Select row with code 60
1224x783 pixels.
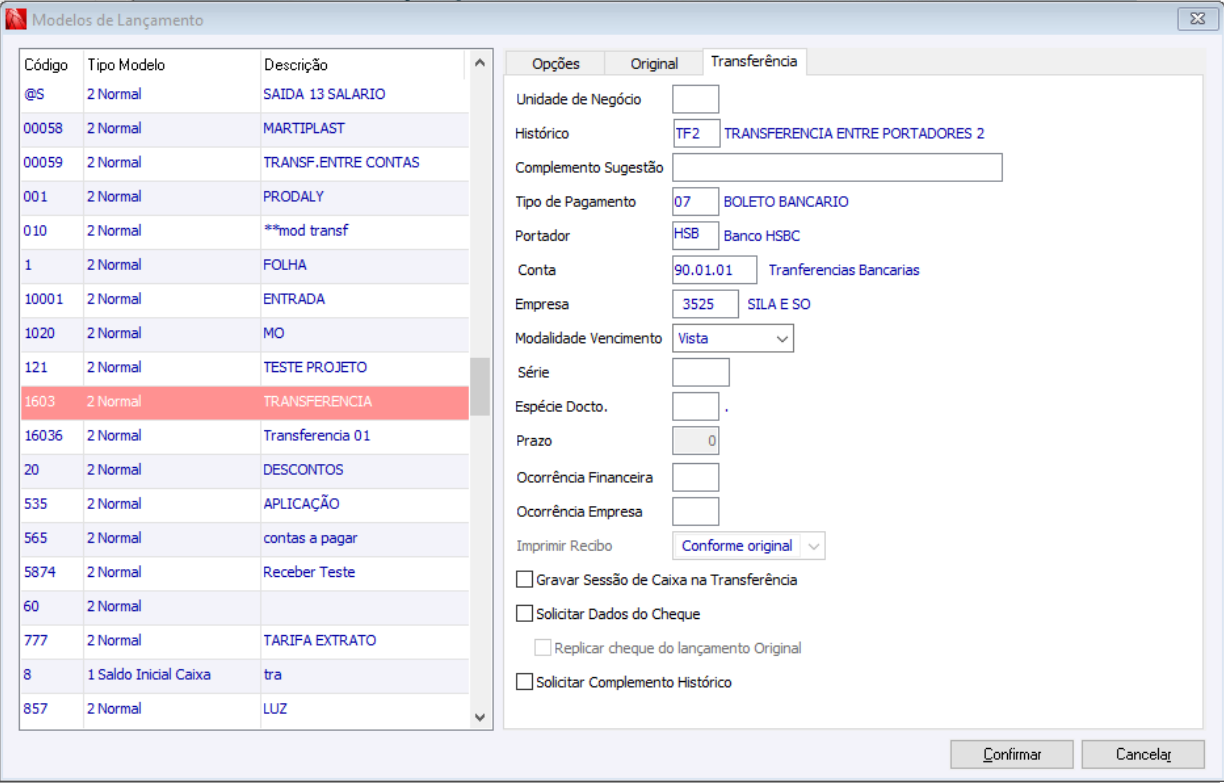(x=245, y=606)
